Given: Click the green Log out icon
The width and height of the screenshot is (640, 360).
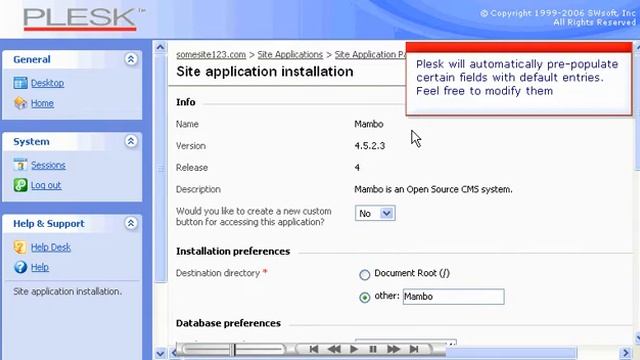Looking at the screenshot, I should tap(20, 185).
